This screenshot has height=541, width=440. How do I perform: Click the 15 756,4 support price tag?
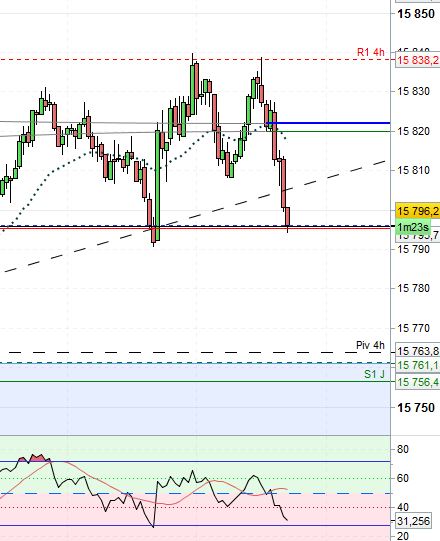point(418,382)
